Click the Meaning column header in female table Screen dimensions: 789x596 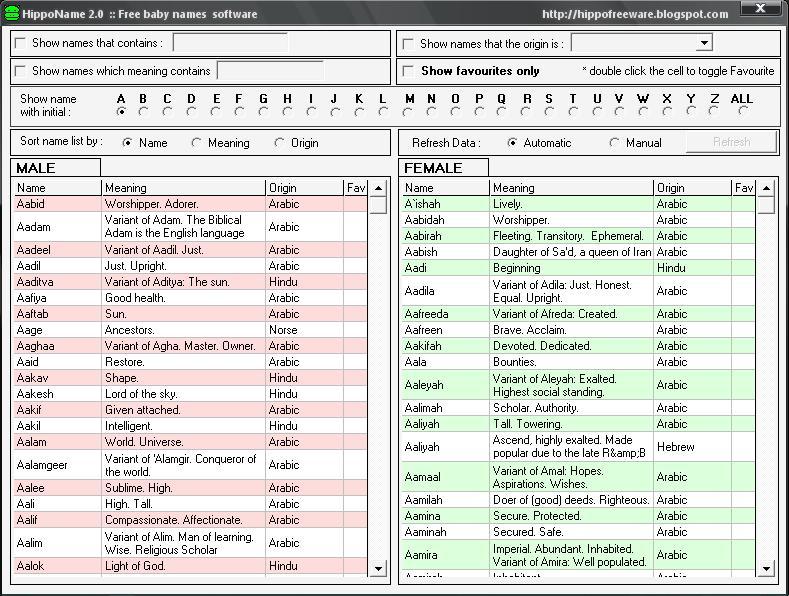coord(572,188)
